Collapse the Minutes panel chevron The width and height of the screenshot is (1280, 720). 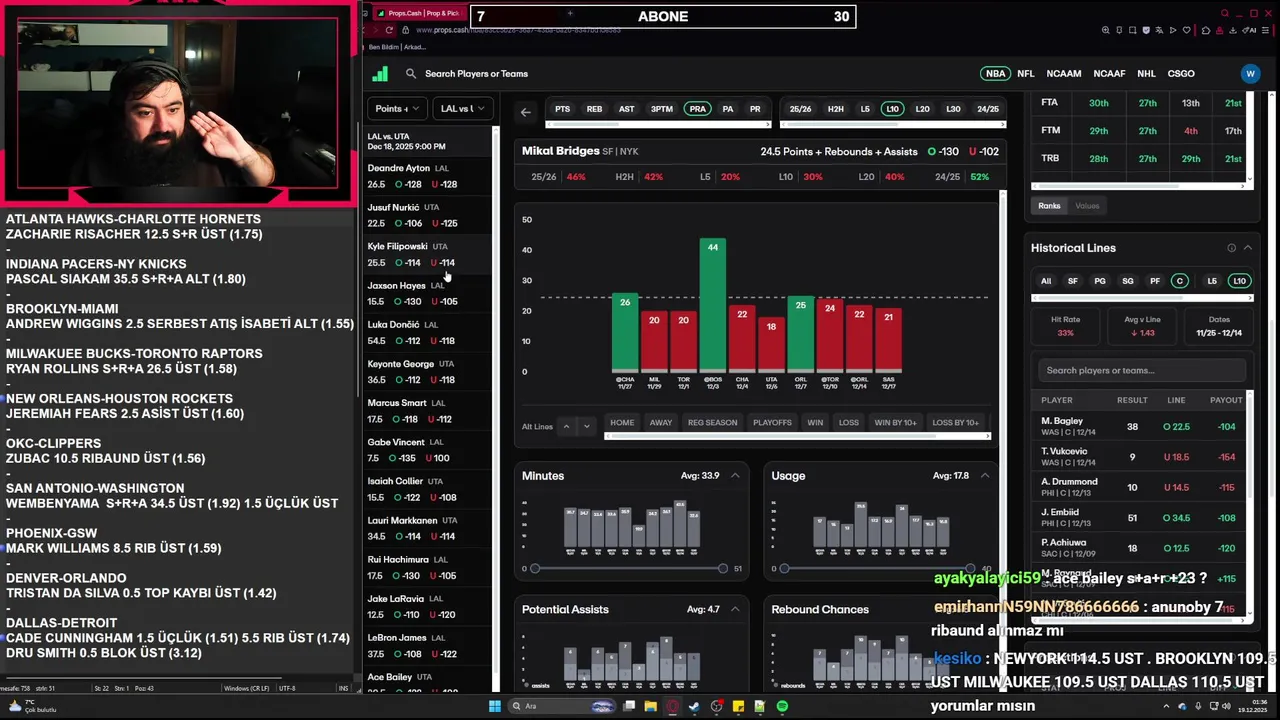pos(735,475)
